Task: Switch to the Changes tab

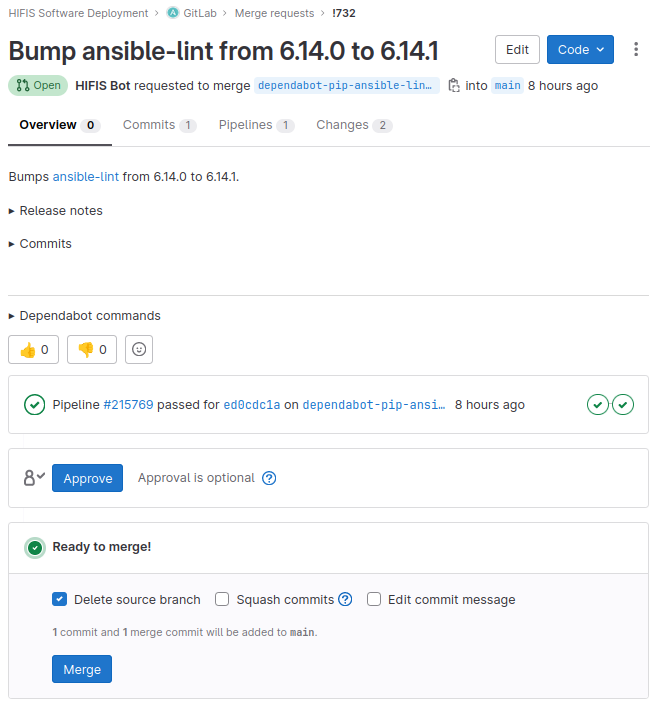Action: [x=354, y=125]
